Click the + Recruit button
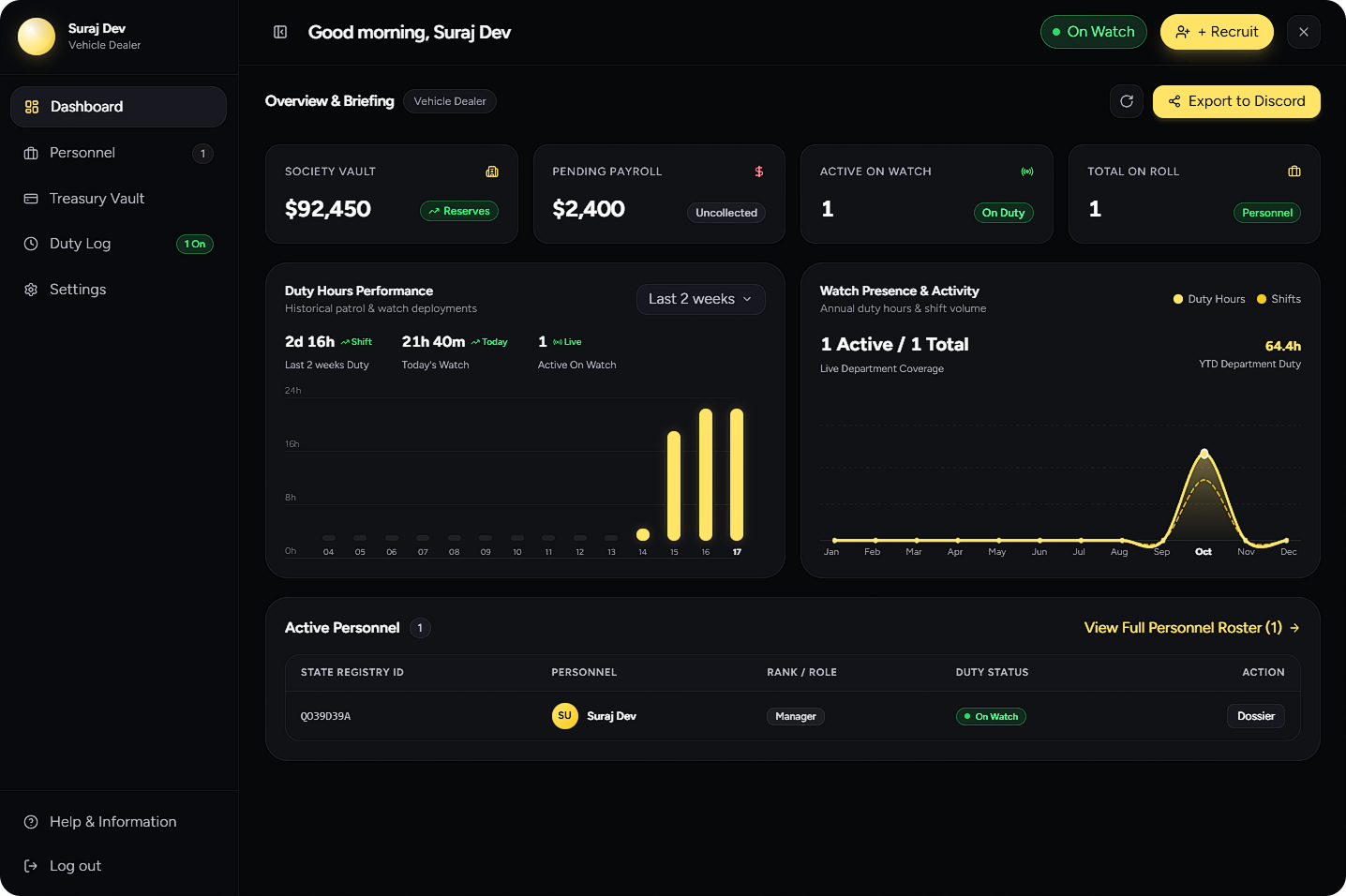1346x896 pixels. [1217, 32]
